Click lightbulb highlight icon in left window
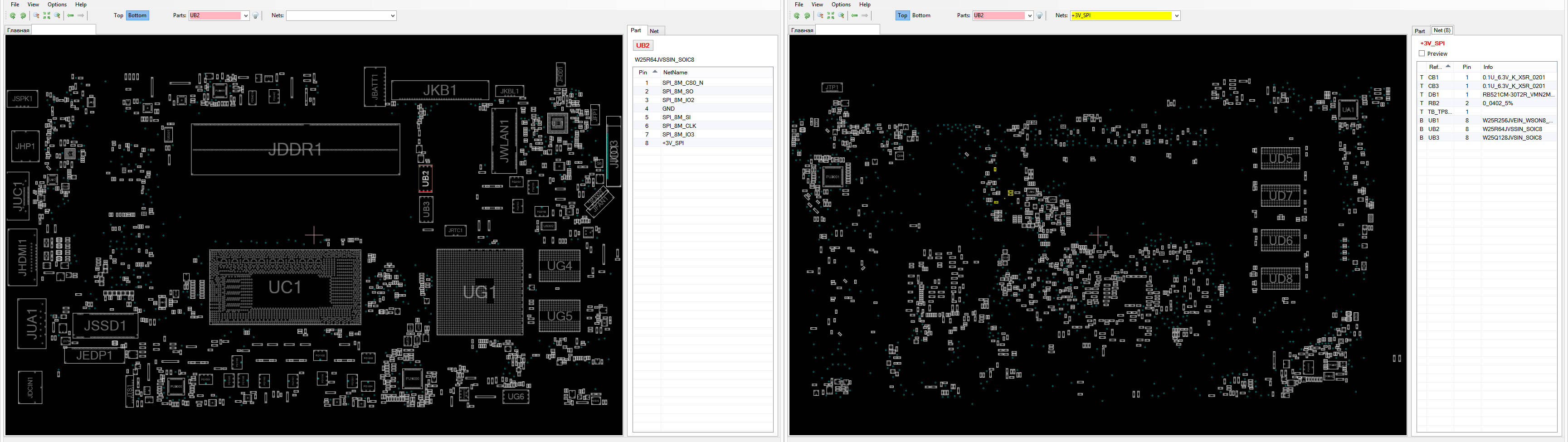The image size is (1568, 442). point(256,16)
